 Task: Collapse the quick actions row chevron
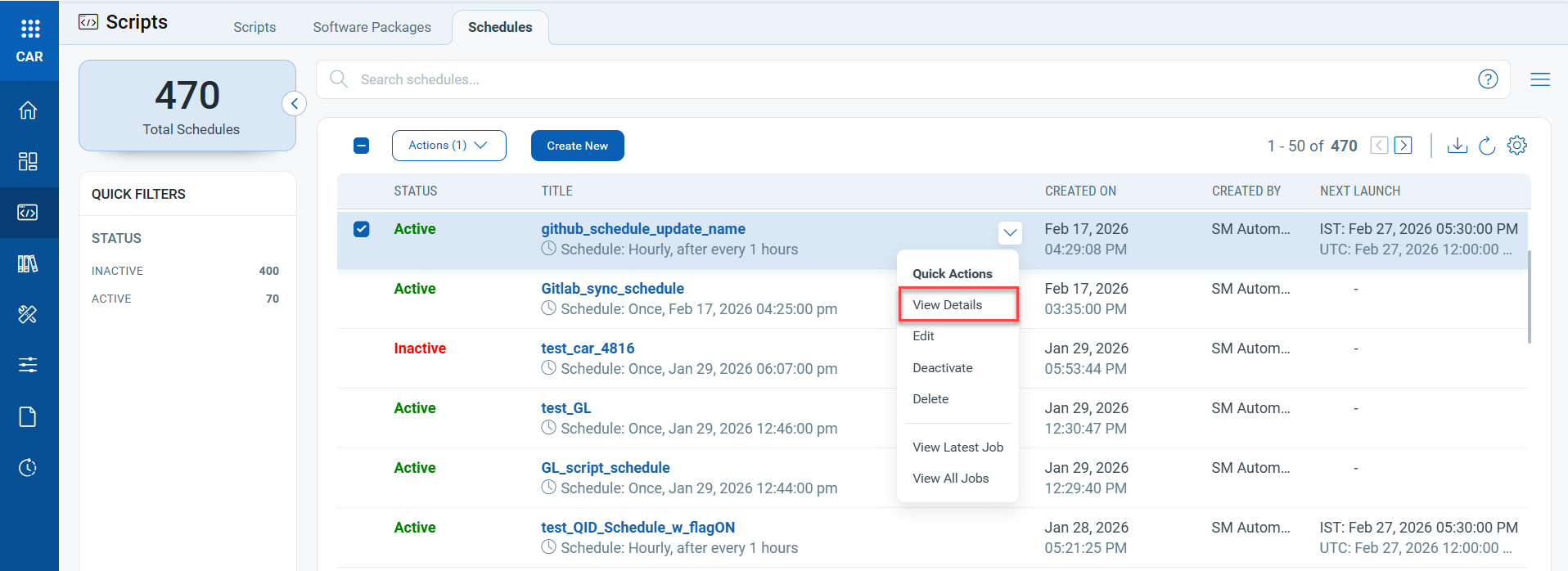tap(1010, 232)
